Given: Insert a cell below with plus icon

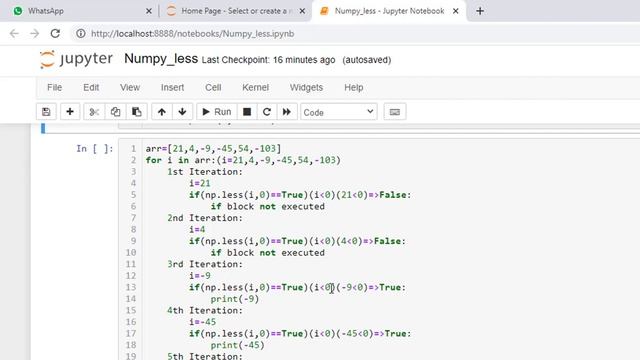Looking at the screenshot, I should pyautogui.click(x=70, y=112).
